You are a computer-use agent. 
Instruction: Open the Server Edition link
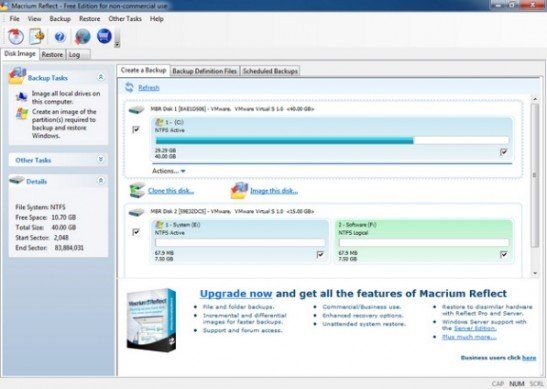[475, 328]
